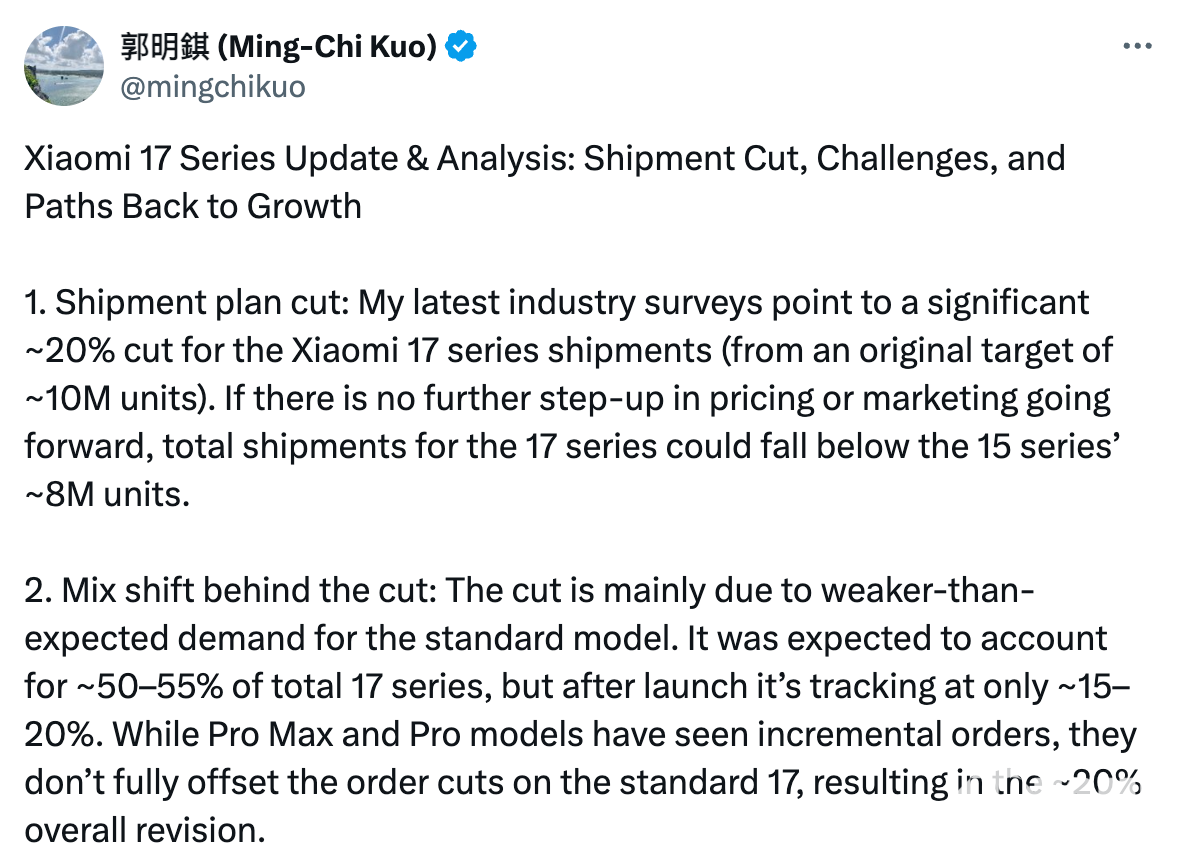The image size is (1178, 868).
Task: Click the Chinese name 郭明錤
Action: coord(163,46)
